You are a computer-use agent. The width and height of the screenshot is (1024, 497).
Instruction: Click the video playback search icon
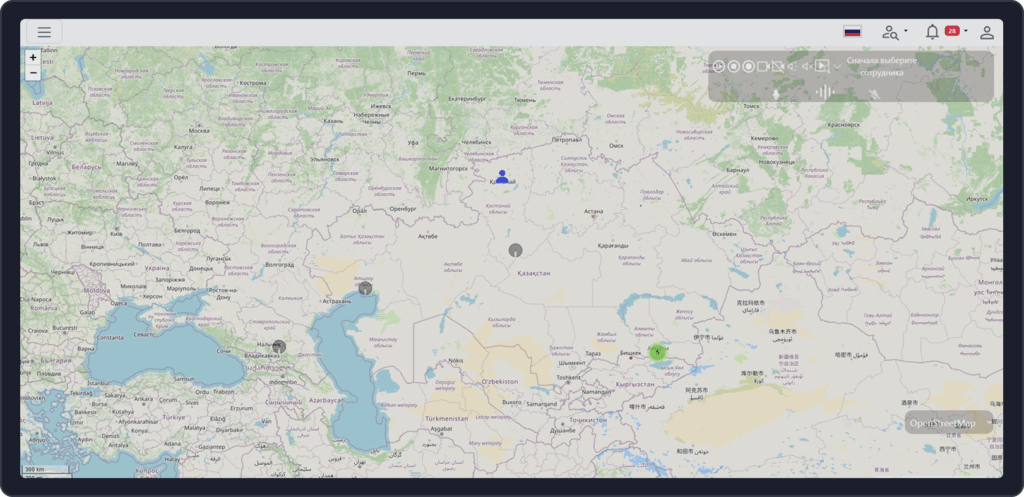(x=822, y=66)
